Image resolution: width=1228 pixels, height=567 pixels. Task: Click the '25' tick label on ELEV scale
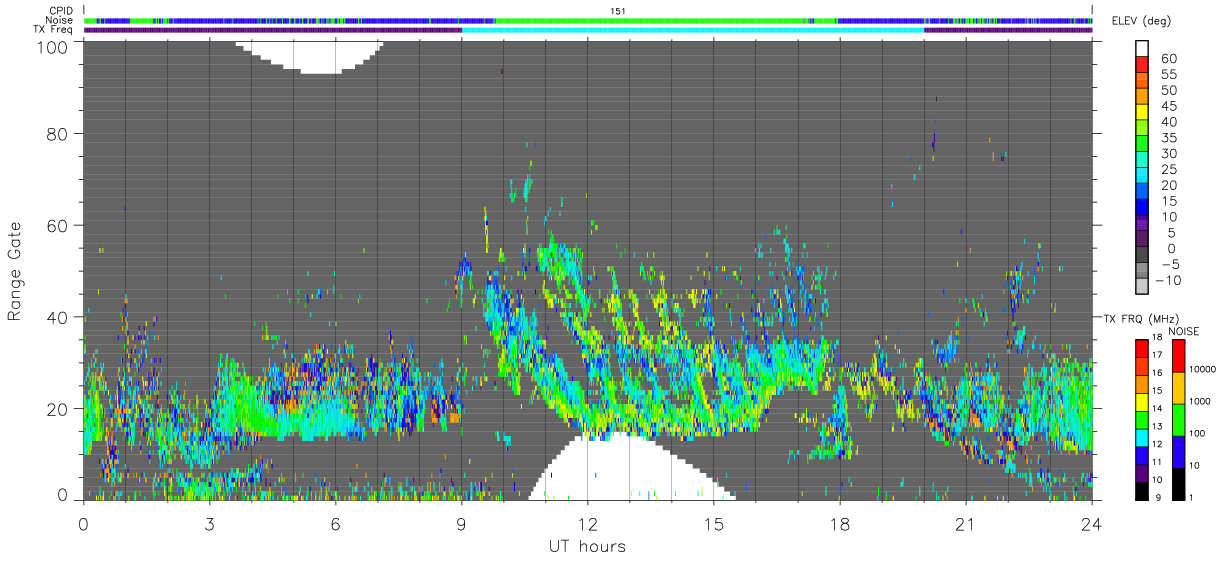tap(1169, 169)
